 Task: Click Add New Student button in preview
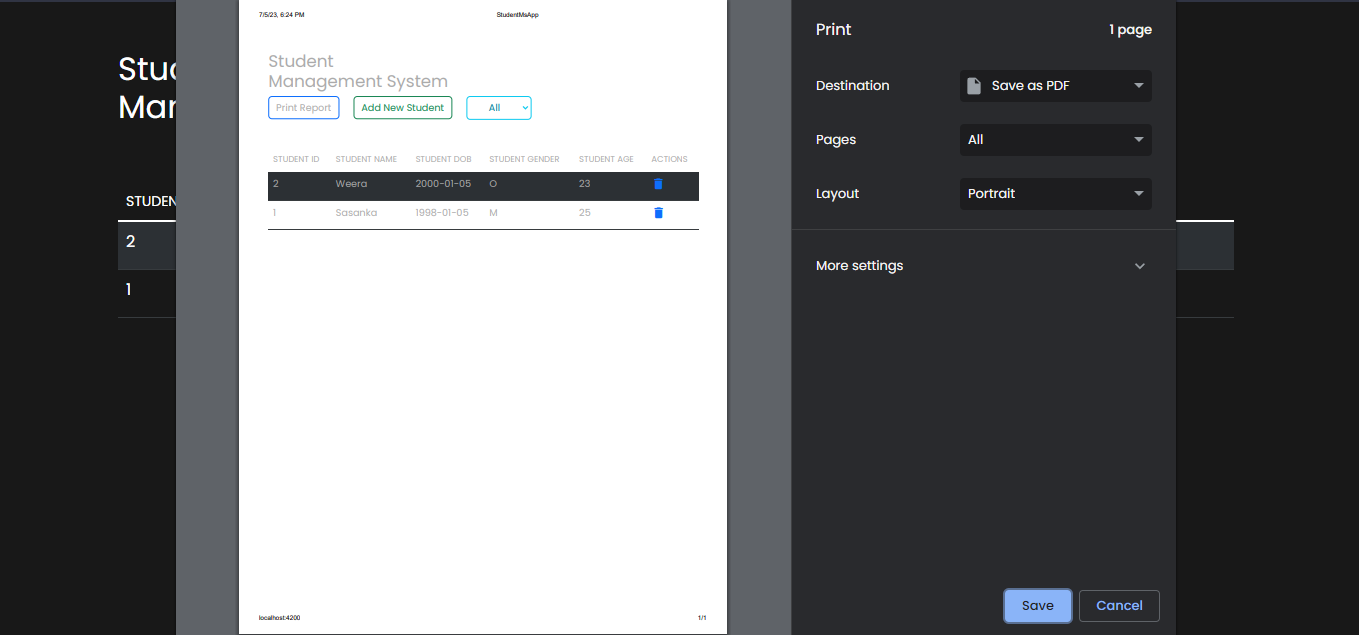click(x=403, y=108)
